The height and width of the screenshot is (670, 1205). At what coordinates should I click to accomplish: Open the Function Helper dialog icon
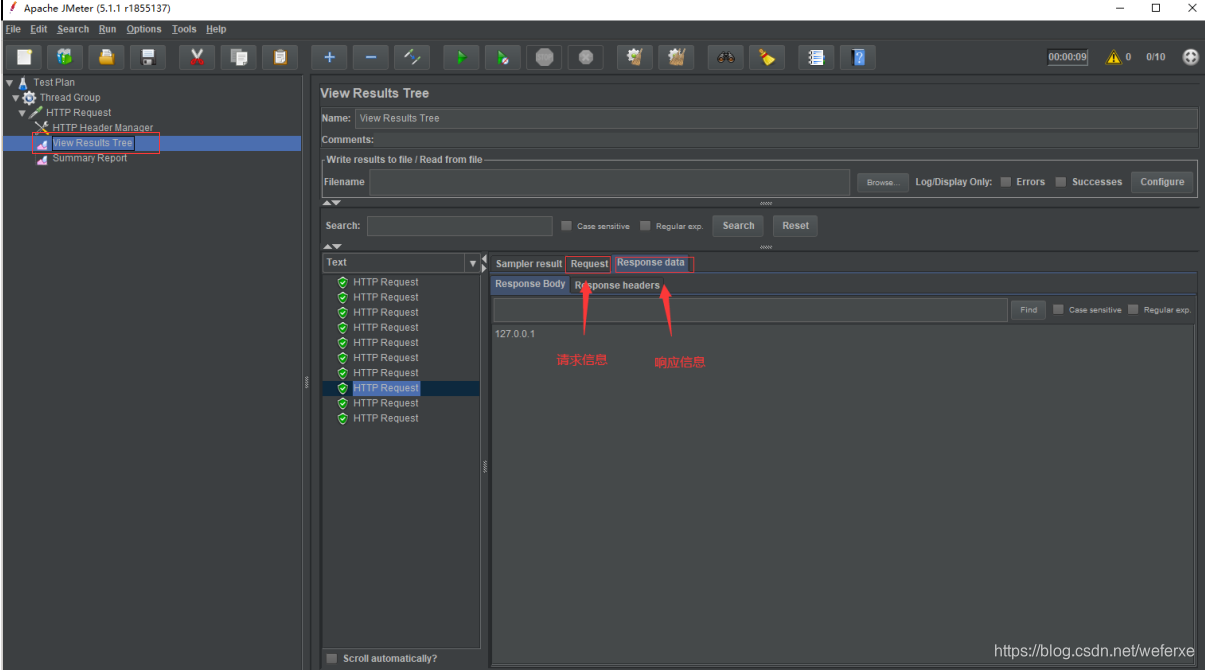(816, 57)
